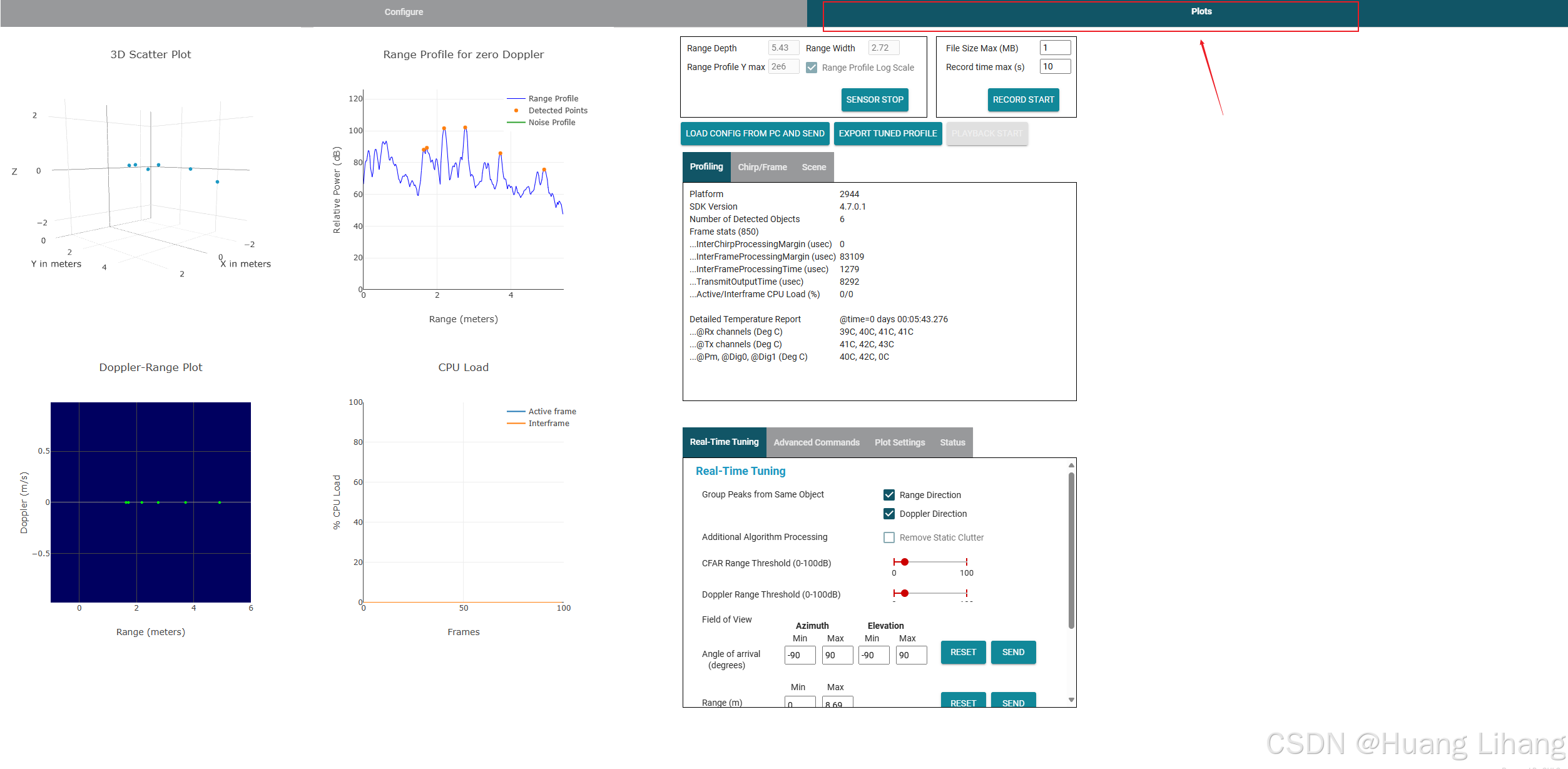The width and height of the screenshot is (1568, 769).
Task: Click EXPORT TUNED PROFILE button
Action: click(x=887, y=133)
